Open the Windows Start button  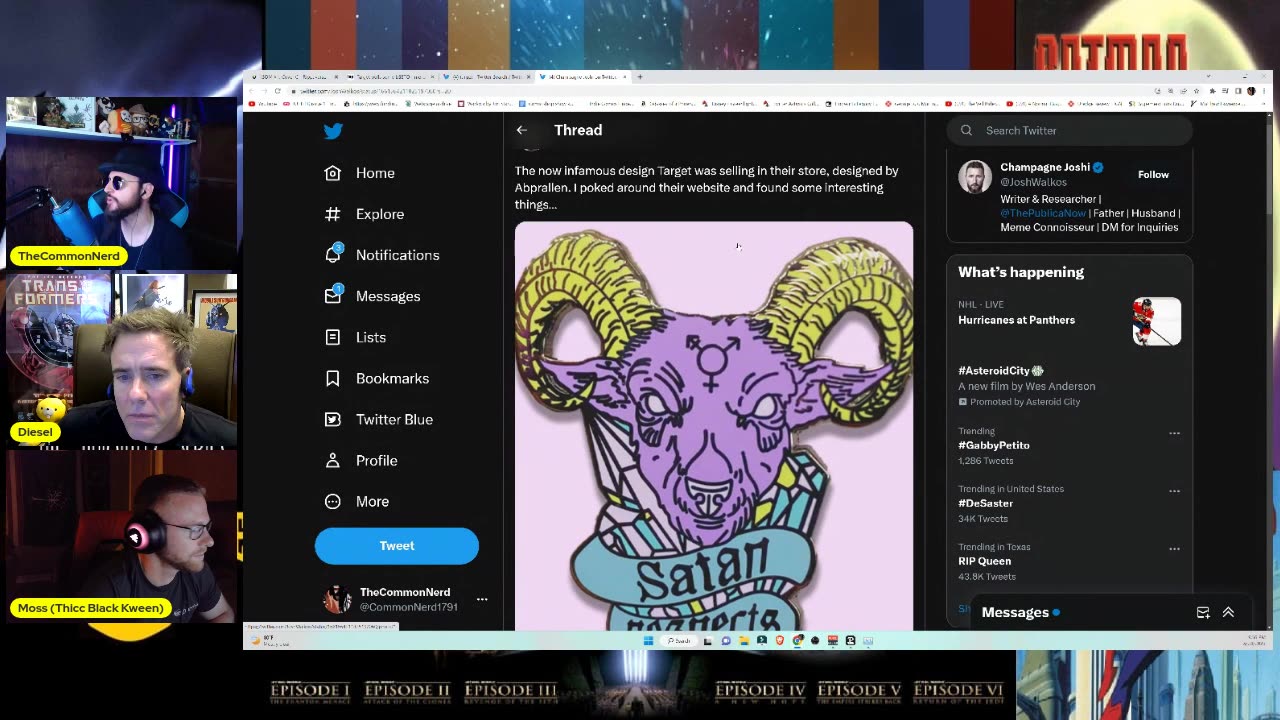coord(648,641)
